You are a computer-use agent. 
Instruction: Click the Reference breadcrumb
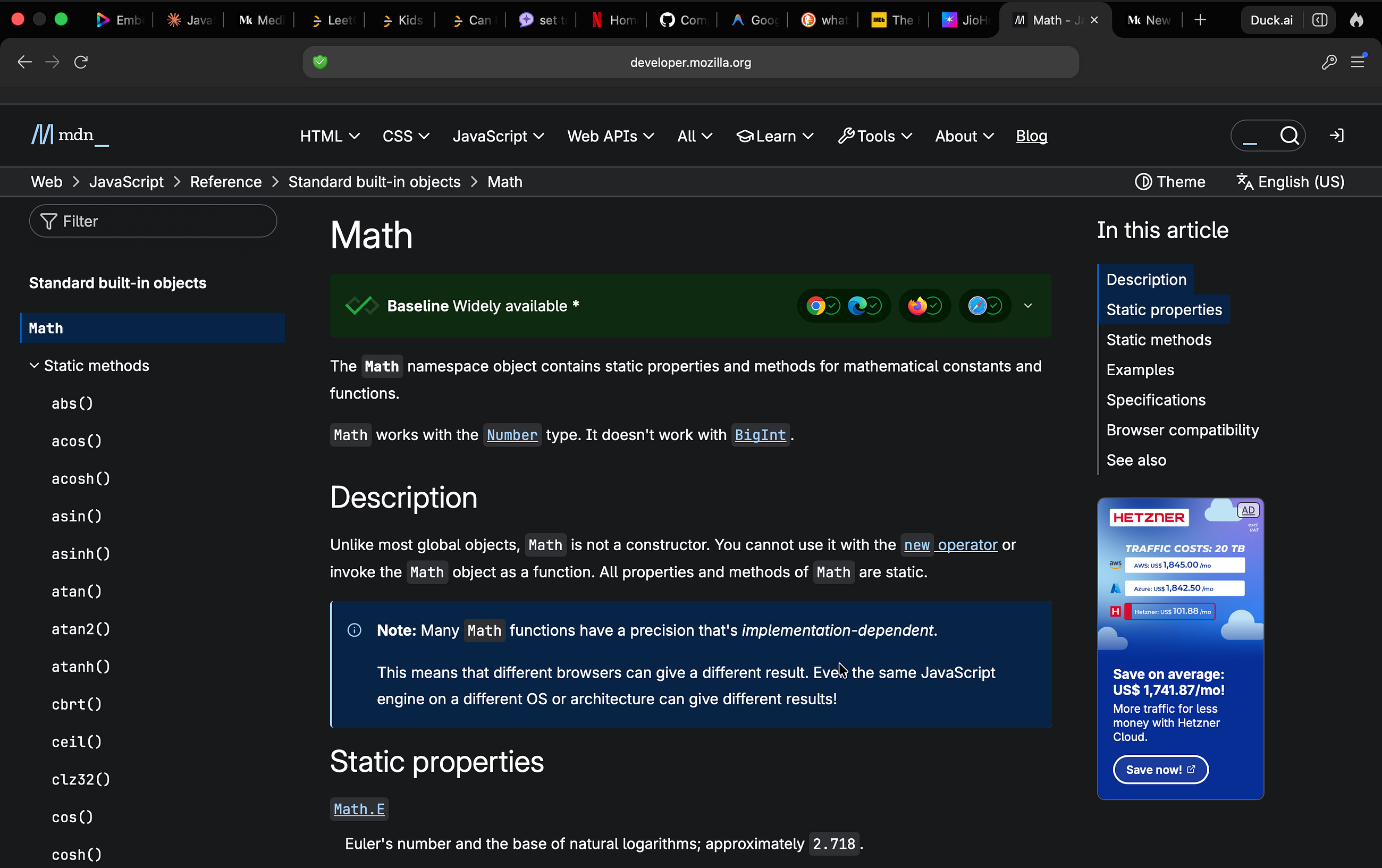point(225,182)
